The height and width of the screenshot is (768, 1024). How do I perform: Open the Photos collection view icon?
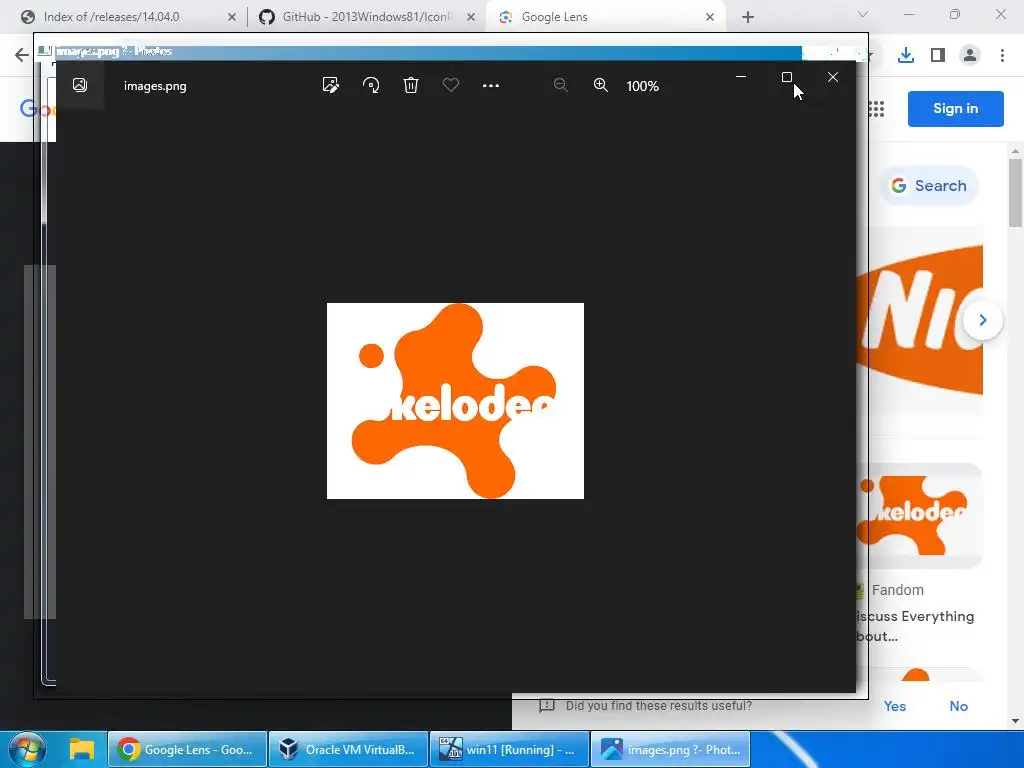[x=80, y=85]
